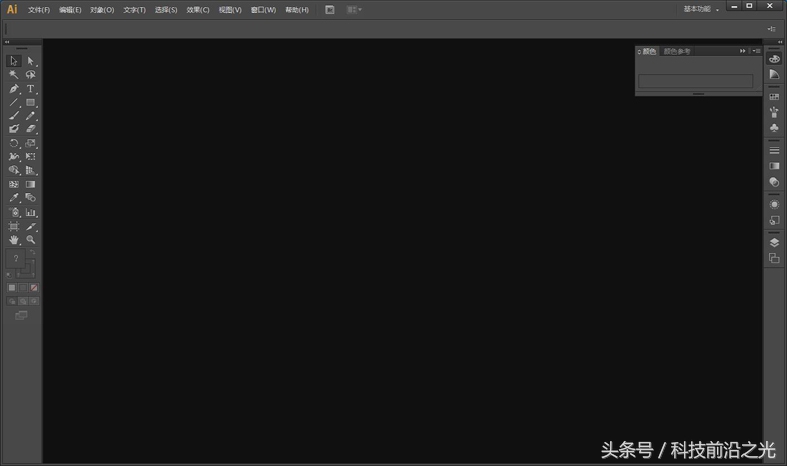Screen dimensions: 787x466
Task: Select the Rotate tool
Action: pyautogui.click(x=14, y=143)
